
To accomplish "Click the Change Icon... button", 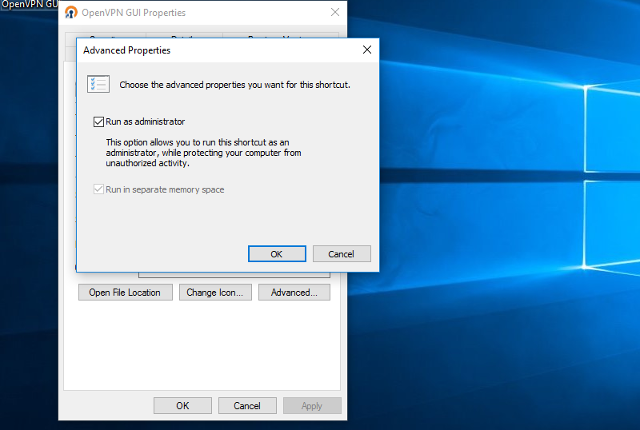I will [214, 293].
